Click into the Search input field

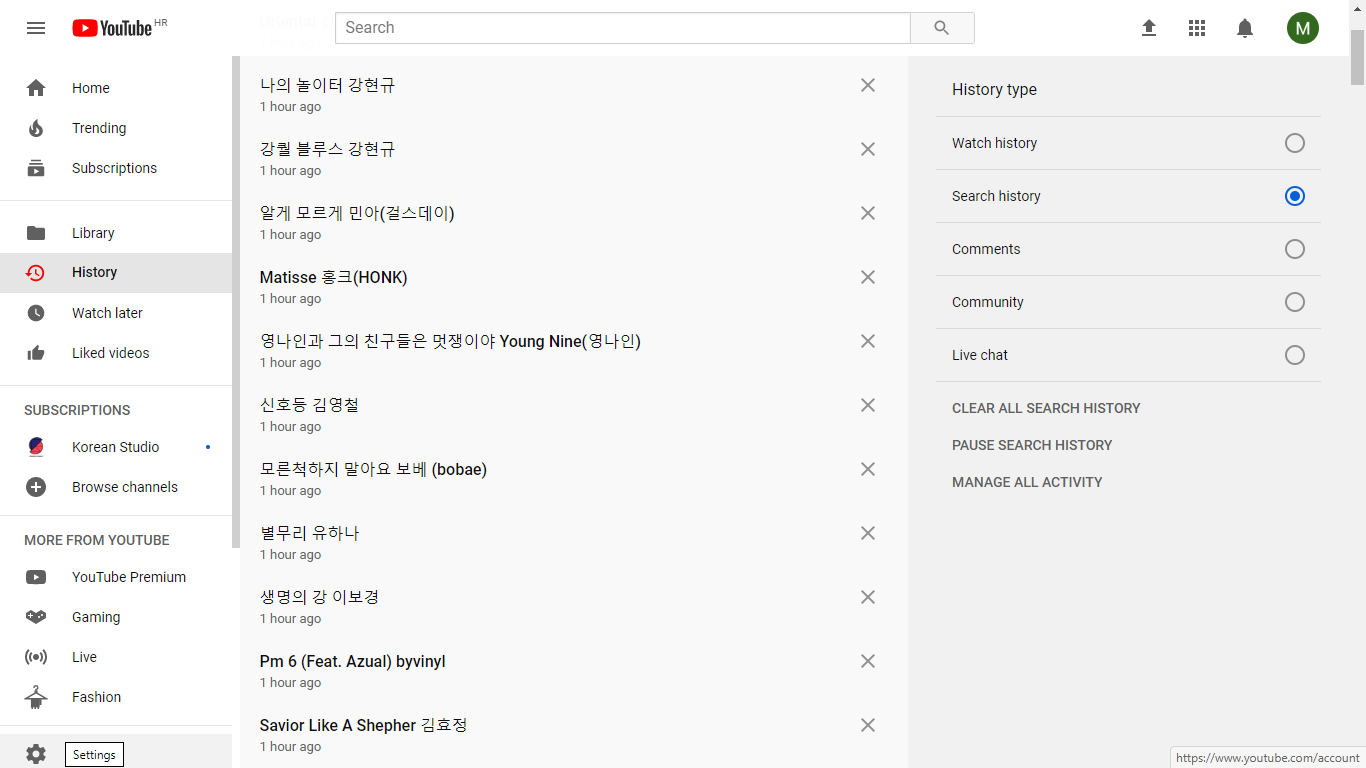[x=623, y=28]
